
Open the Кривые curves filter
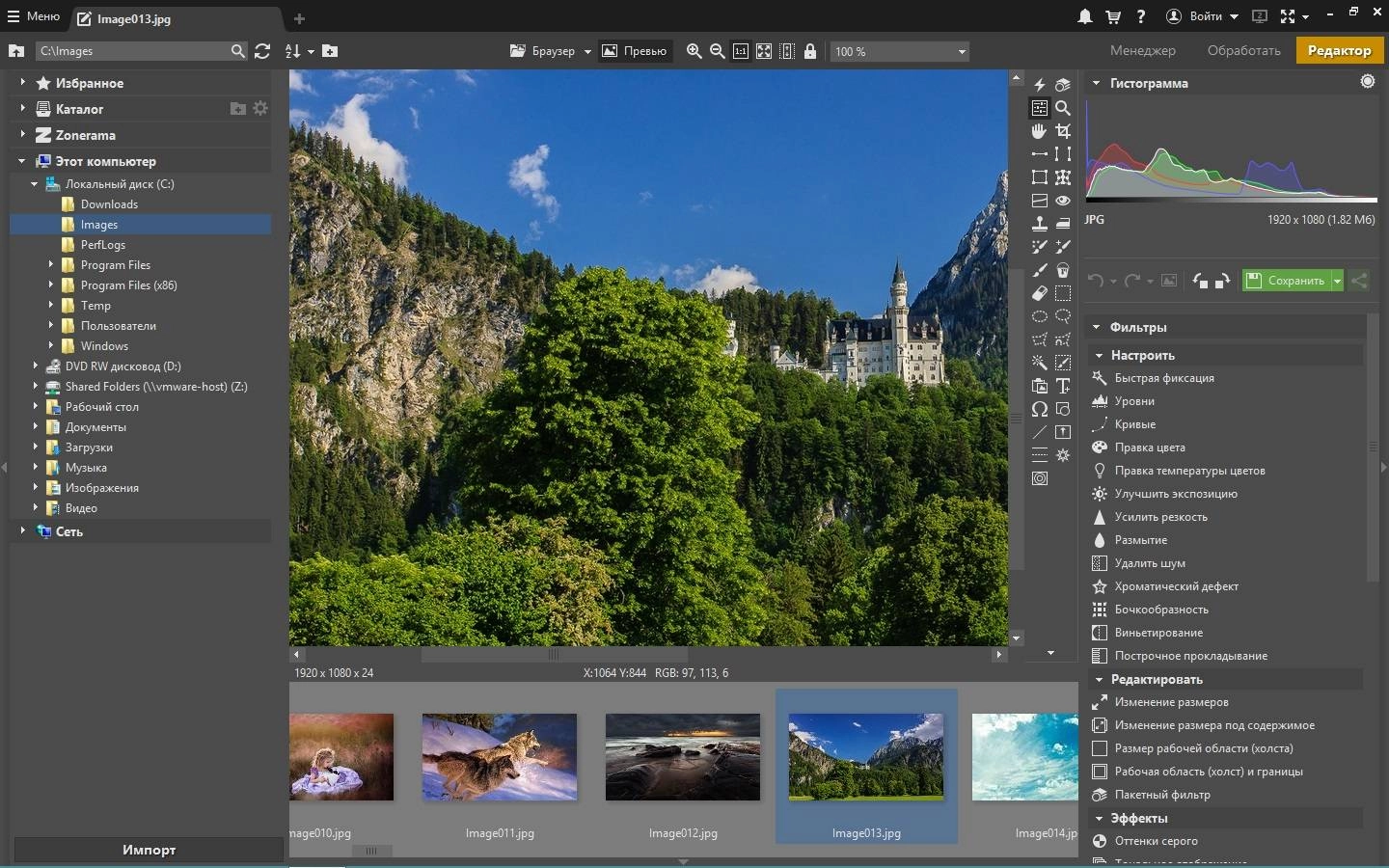(x=1135, y=424)
